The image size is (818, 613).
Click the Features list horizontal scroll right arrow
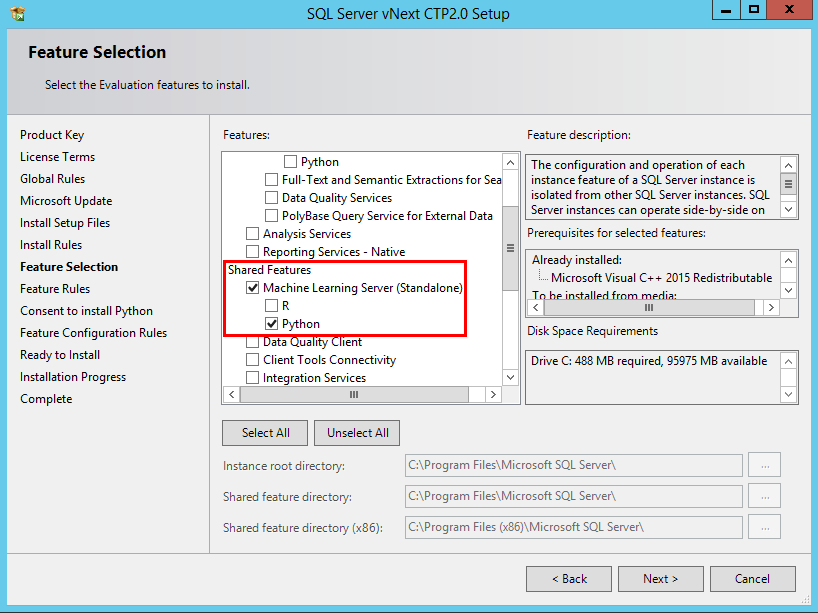tap(493, 395)
